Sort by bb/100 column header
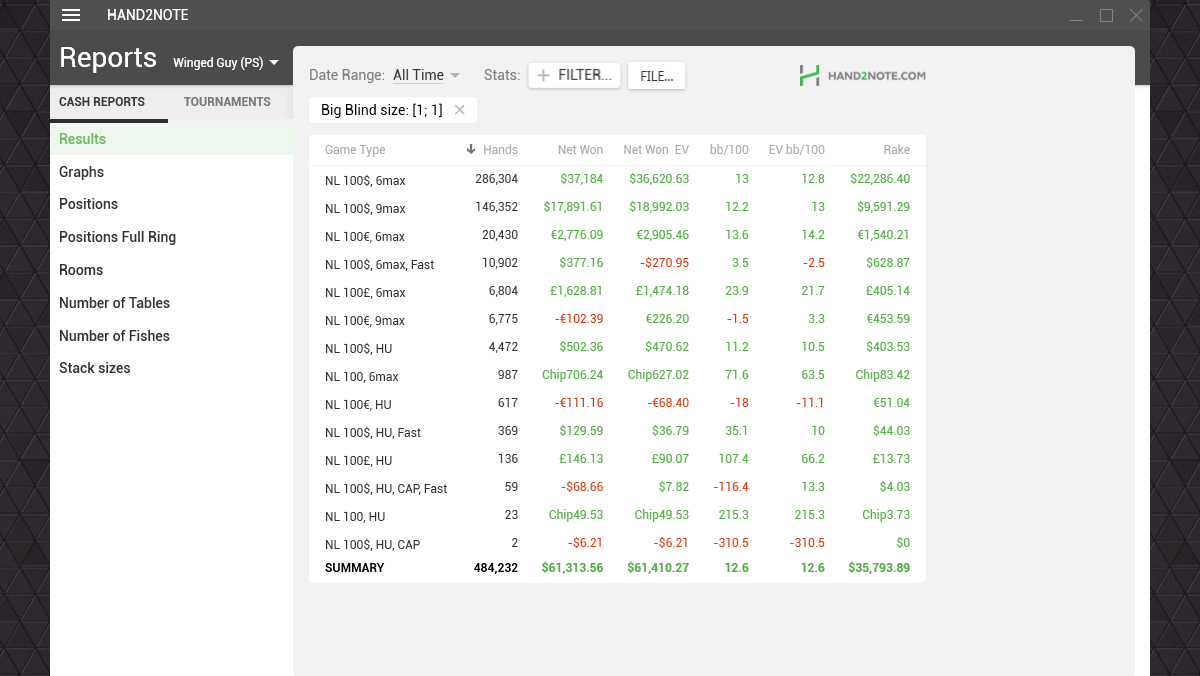This screenshot has height=676, width=1200. tap(728, 150)
